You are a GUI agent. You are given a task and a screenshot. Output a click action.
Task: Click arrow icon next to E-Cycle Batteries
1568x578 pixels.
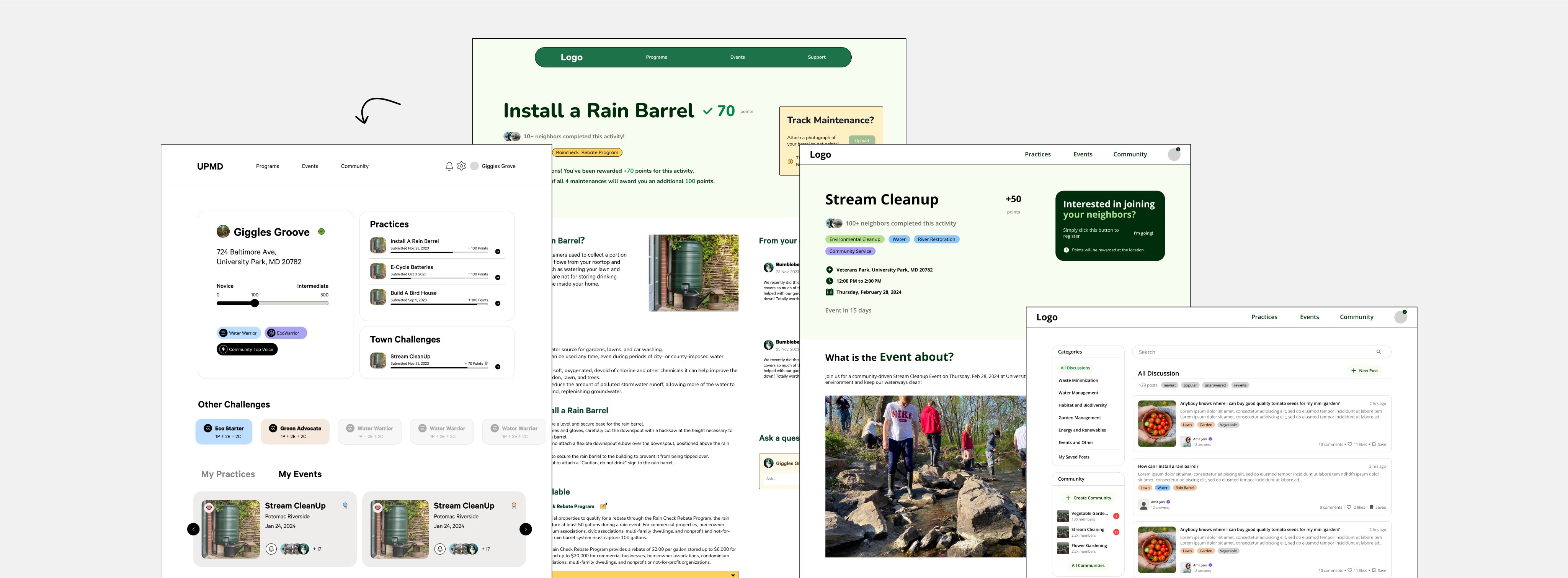[497, 278]
